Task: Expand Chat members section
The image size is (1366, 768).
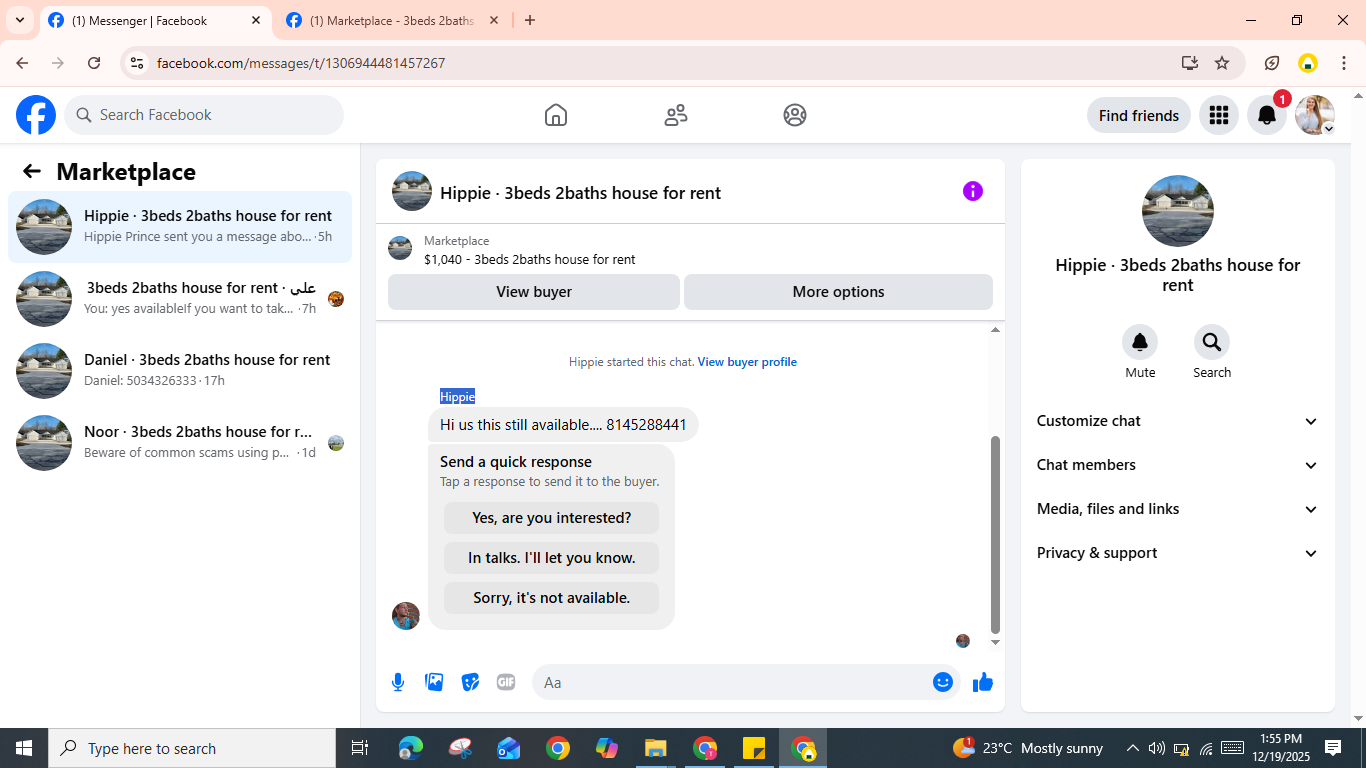Action: [1178, 465]
